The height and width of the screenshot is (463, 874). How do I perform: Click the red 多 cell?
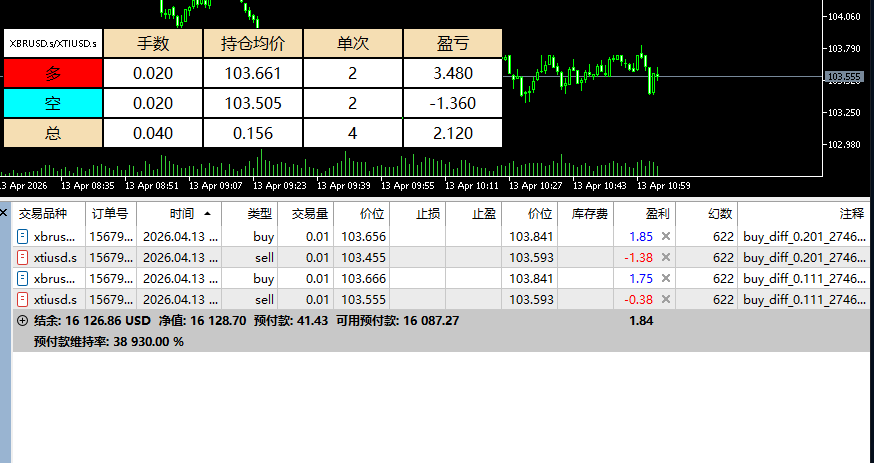point(53,74)
